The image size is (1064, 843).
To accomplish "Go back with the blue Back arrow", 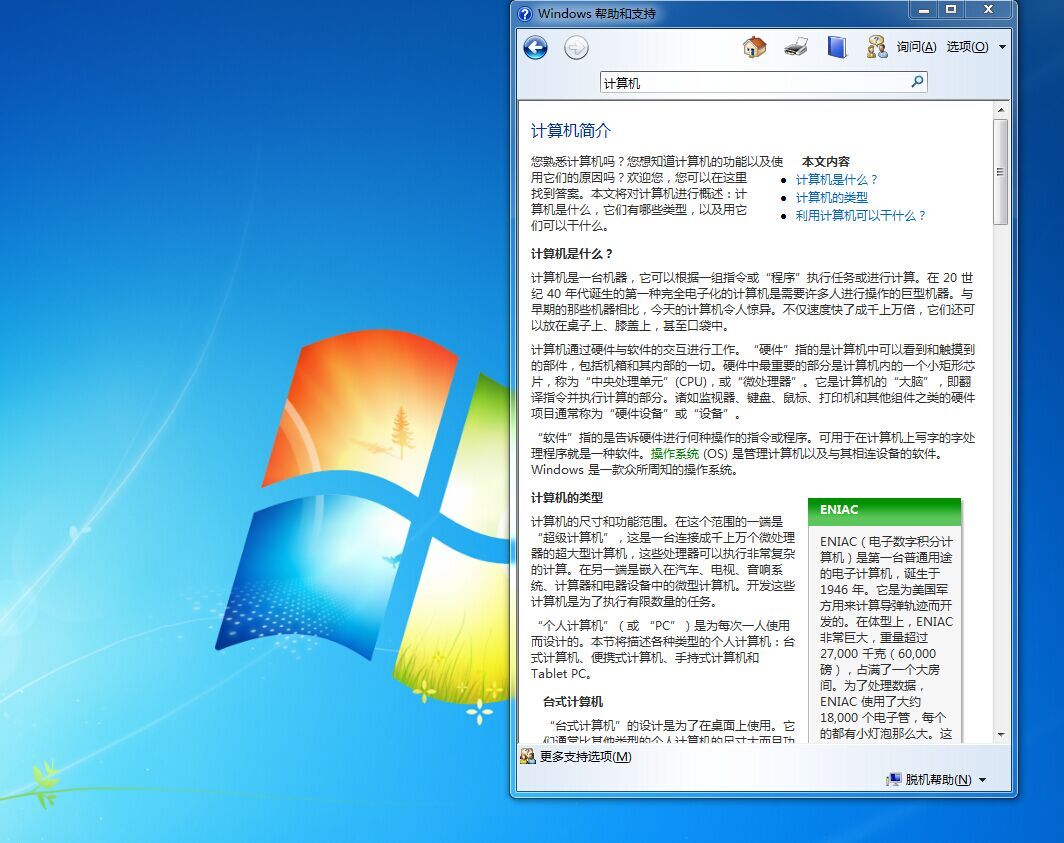I will pos(535,48).
